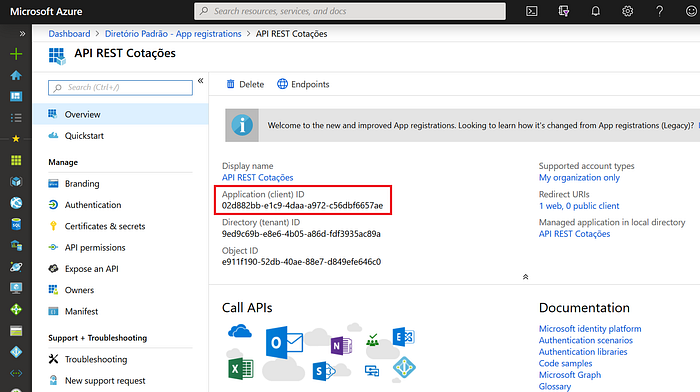
Task: Open managed application API REST Cotações link
Action: 574,234
